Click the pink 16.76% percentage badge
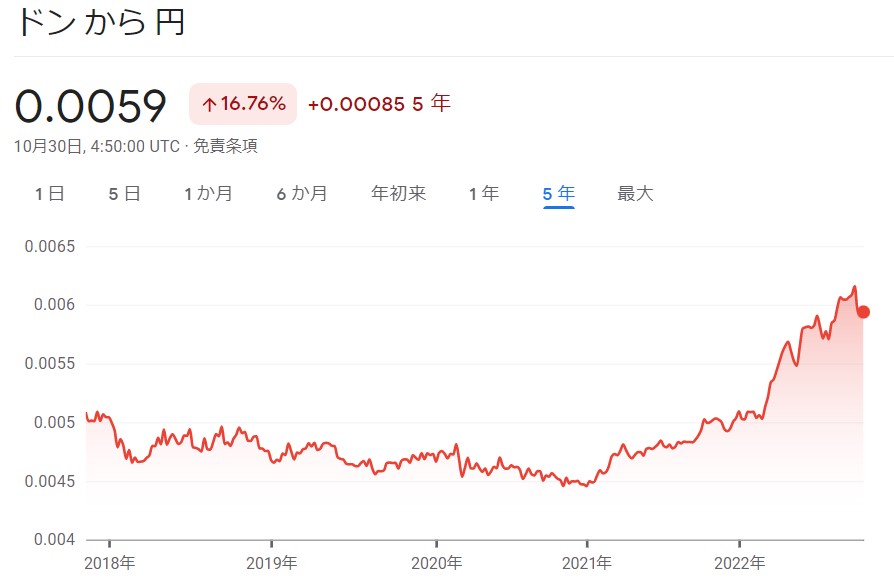This screenshot has width=894, height=579. pos(244,102)
